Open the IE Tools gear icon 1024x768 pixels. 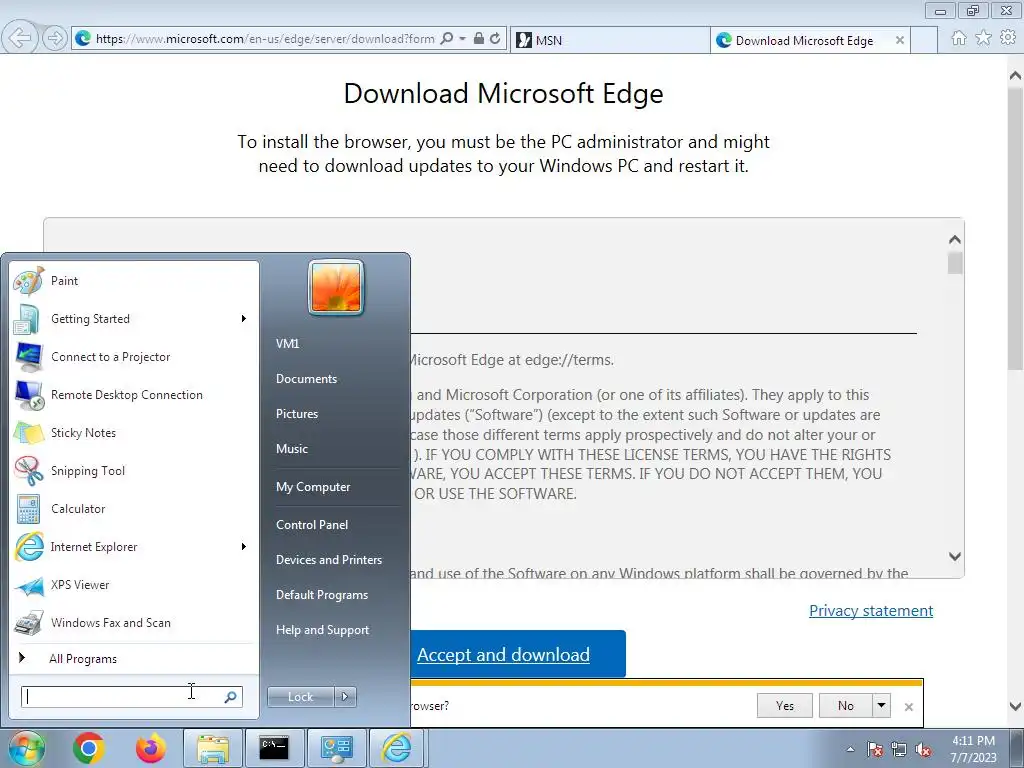tap(1008, 39)
